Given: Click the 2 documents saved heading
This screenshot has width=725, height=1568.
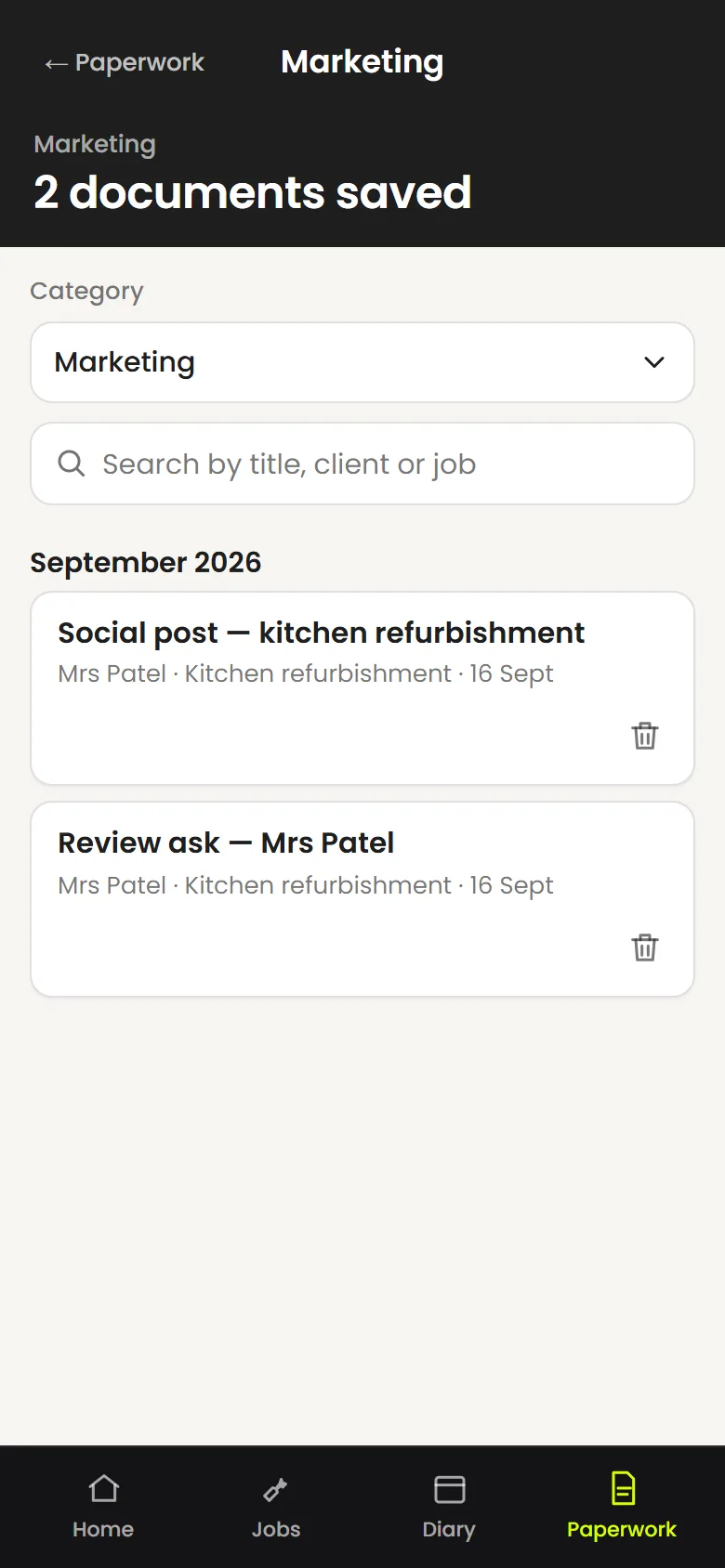Looking at the screenshot, I should pyautogui.click(x=253, y=192).
